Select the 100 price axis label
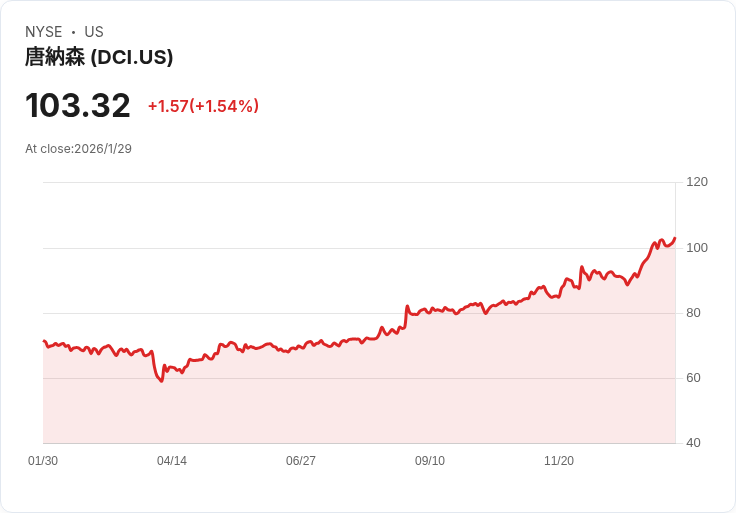Image resolution: width=736 pixels, height=513 pixels. tap(696, 248)
